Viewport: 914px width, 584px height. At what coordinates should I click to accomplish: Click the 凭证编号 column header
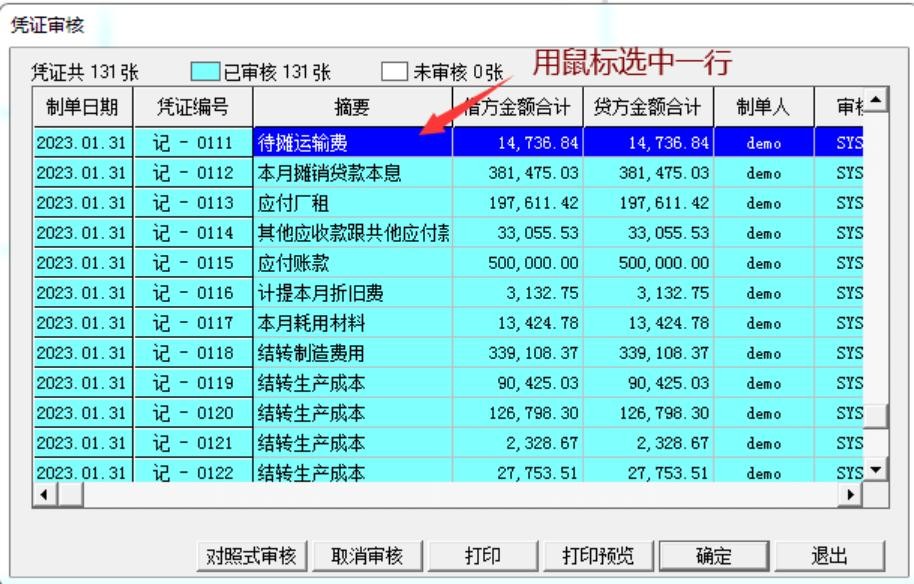[193, 107]
